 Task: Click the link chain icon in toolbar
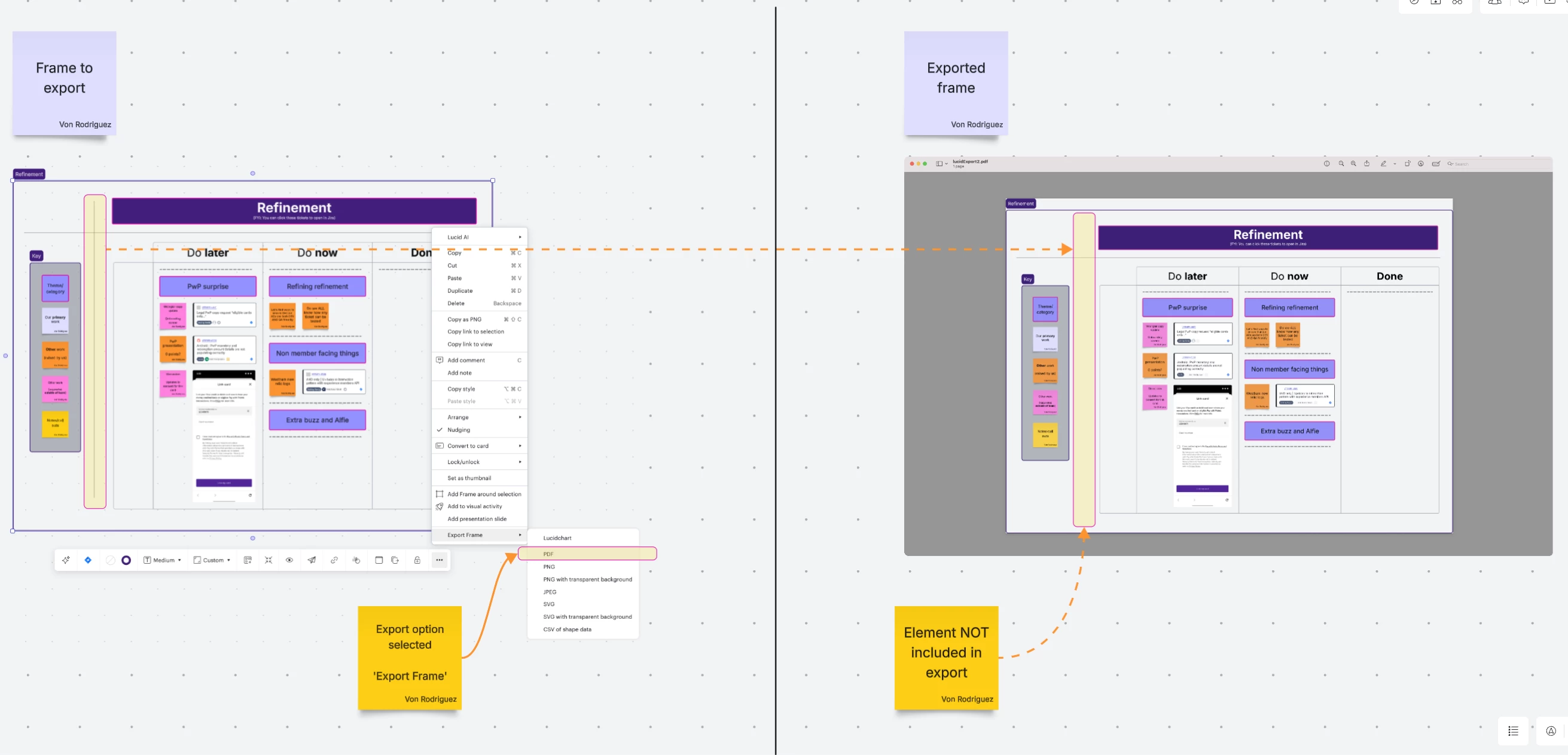tap(334, 560)
